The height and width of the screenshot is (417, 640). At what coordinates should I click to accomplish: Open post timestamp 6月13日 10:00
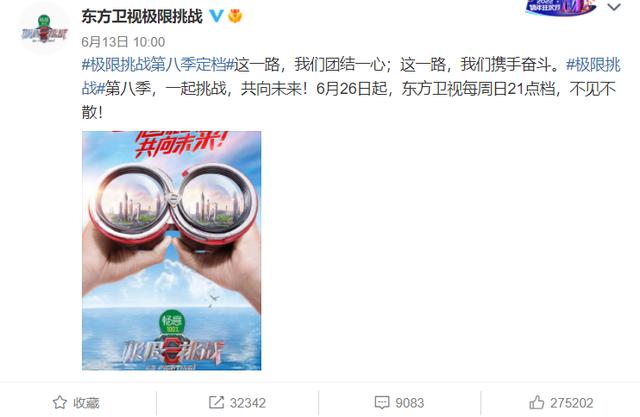123,42
